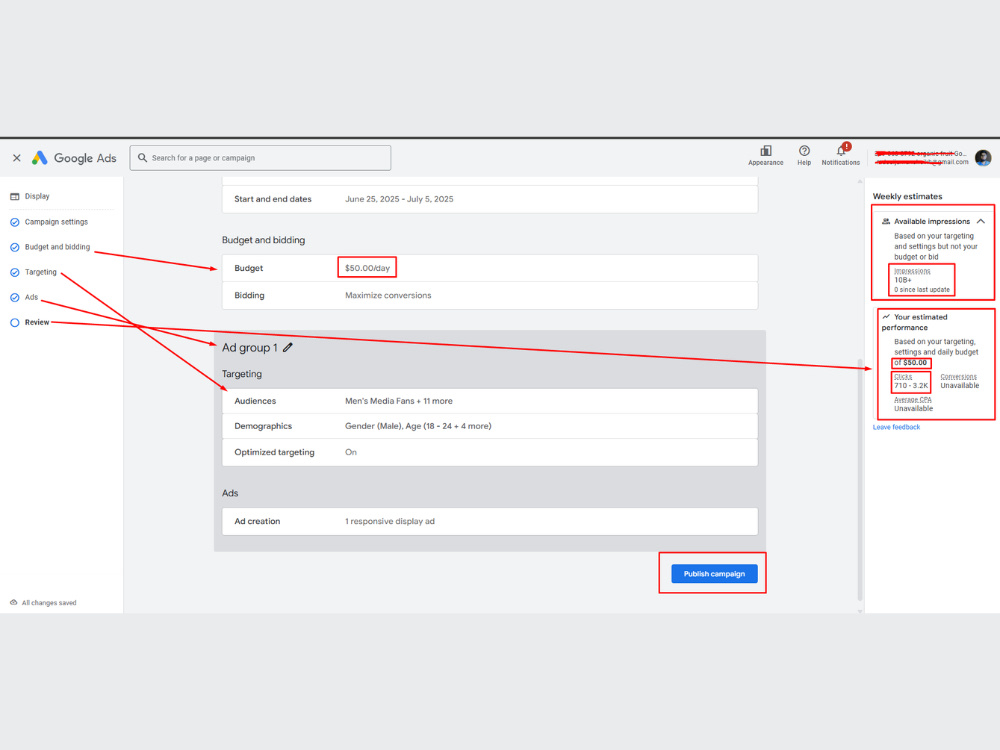Go to Targeting step
Image resolution: width=1000 pixels, height=750 pixels.
[41, 272]
